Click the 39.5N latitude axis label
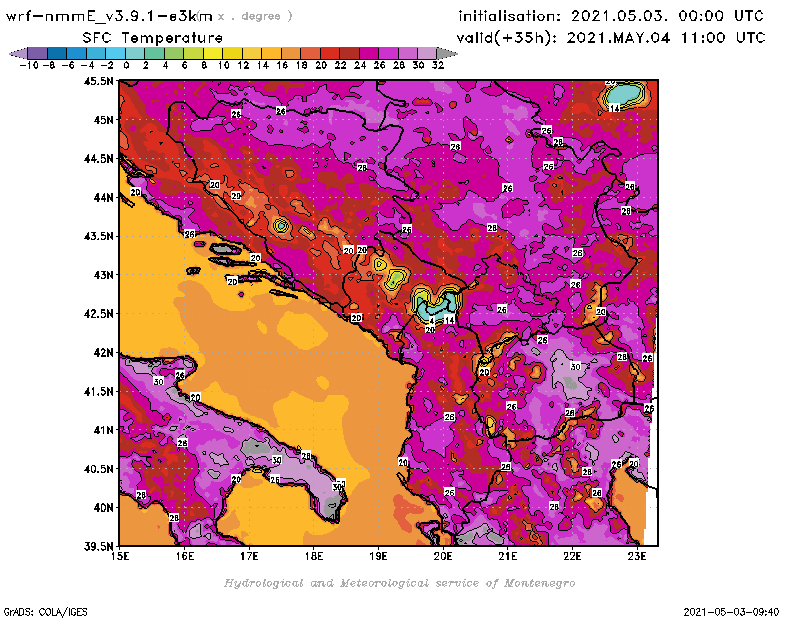Screen dimensions: 800x618 (98, 546)
